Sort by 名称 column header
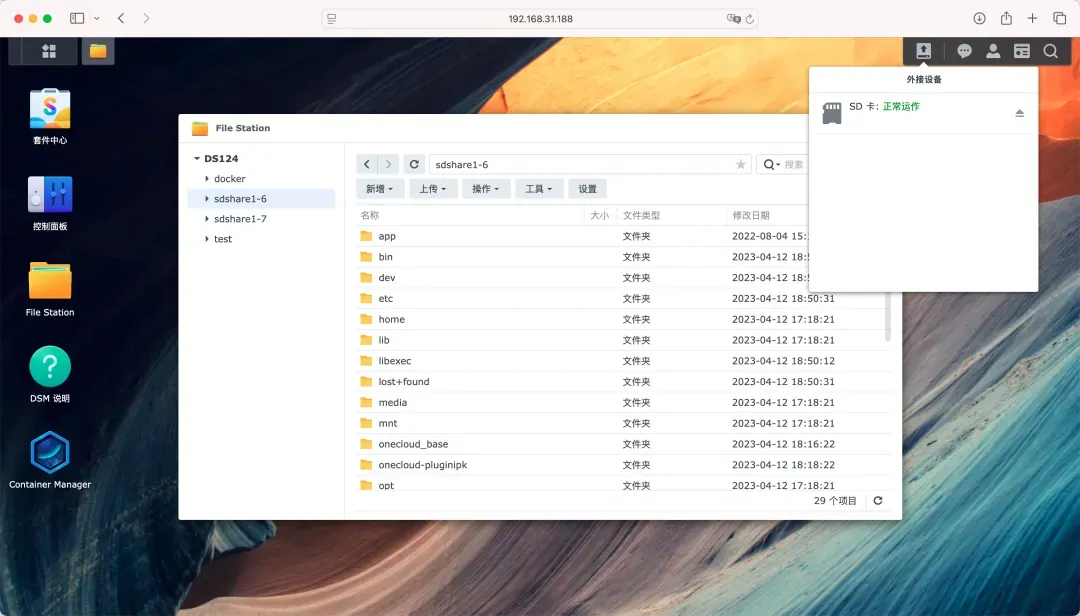 470,215
